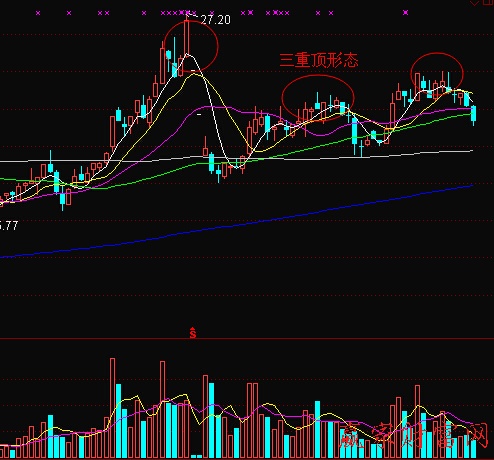Viewport: 494px width, 460px height.
Task: Select the red circle around middle peak
Action: 318,97
